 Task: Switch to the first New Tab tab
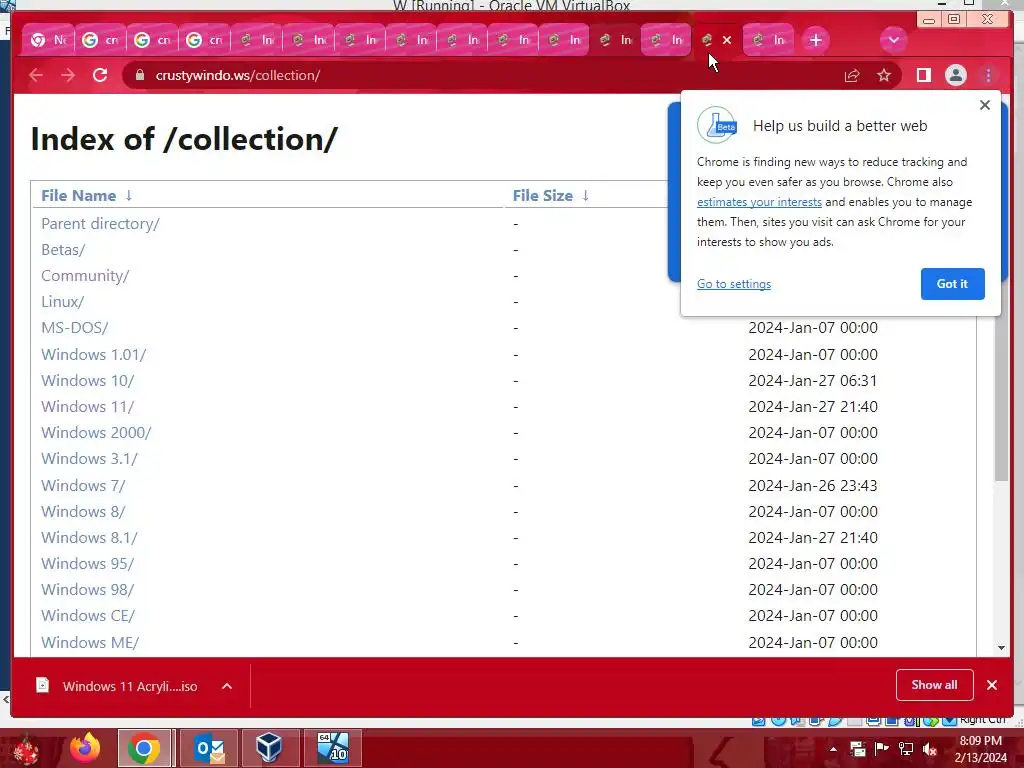48,40
